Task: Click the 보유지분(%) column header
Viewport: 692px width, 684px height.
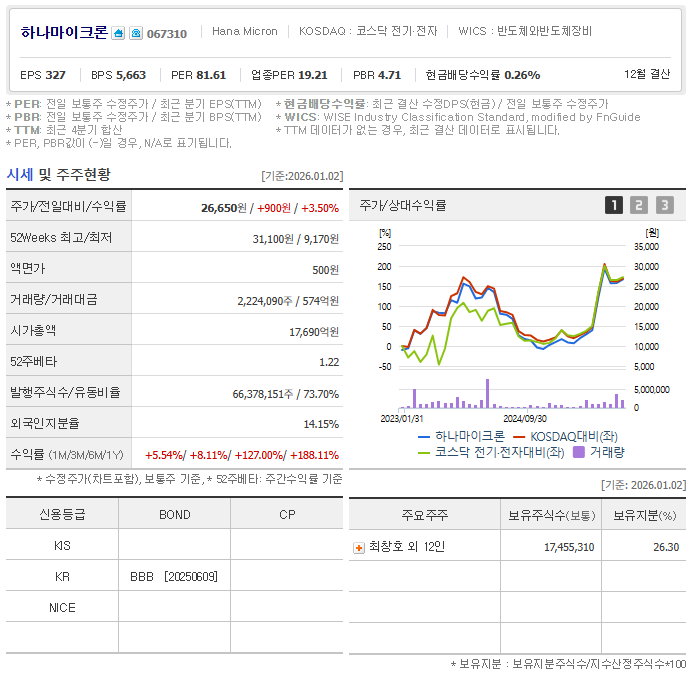Action: coord(644,515)
